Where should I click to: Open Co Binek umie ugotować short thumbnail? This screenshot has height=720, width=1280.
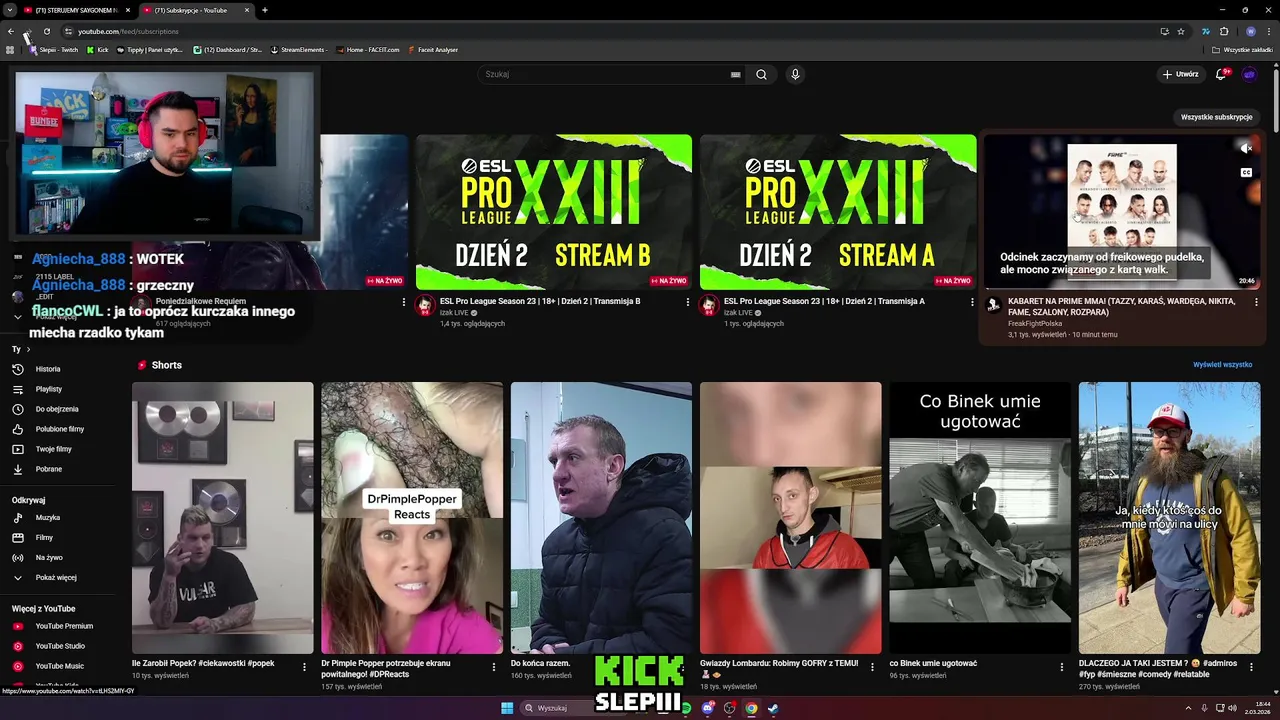point(980,518)
